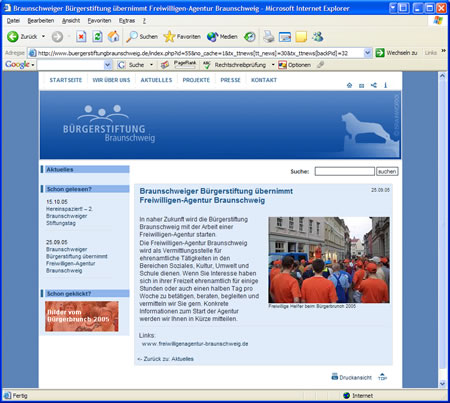Open PROJEKTE navigation item

click(x=196, y=80)
